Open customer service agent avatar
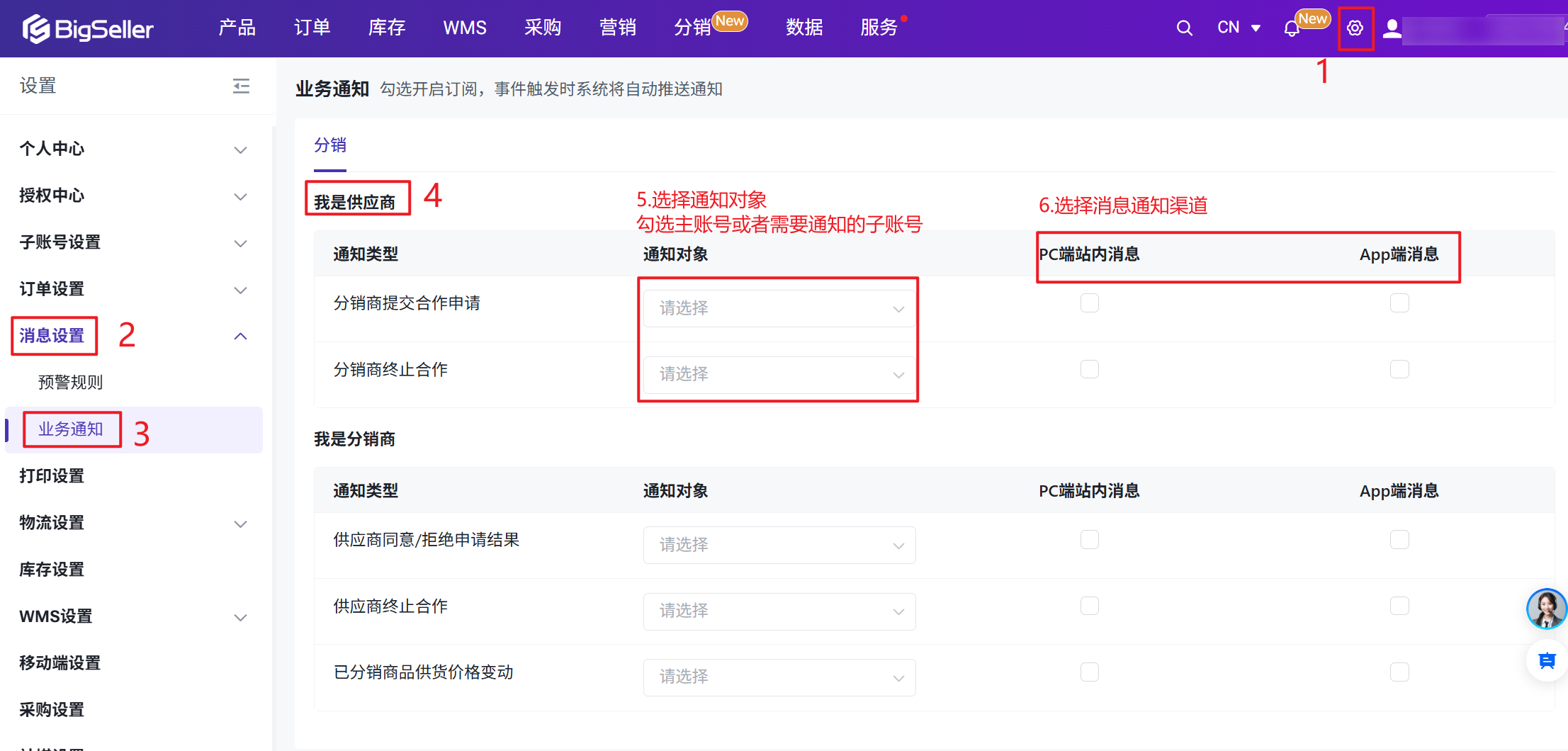The image size is (1568, 751). click(1545, 609)
